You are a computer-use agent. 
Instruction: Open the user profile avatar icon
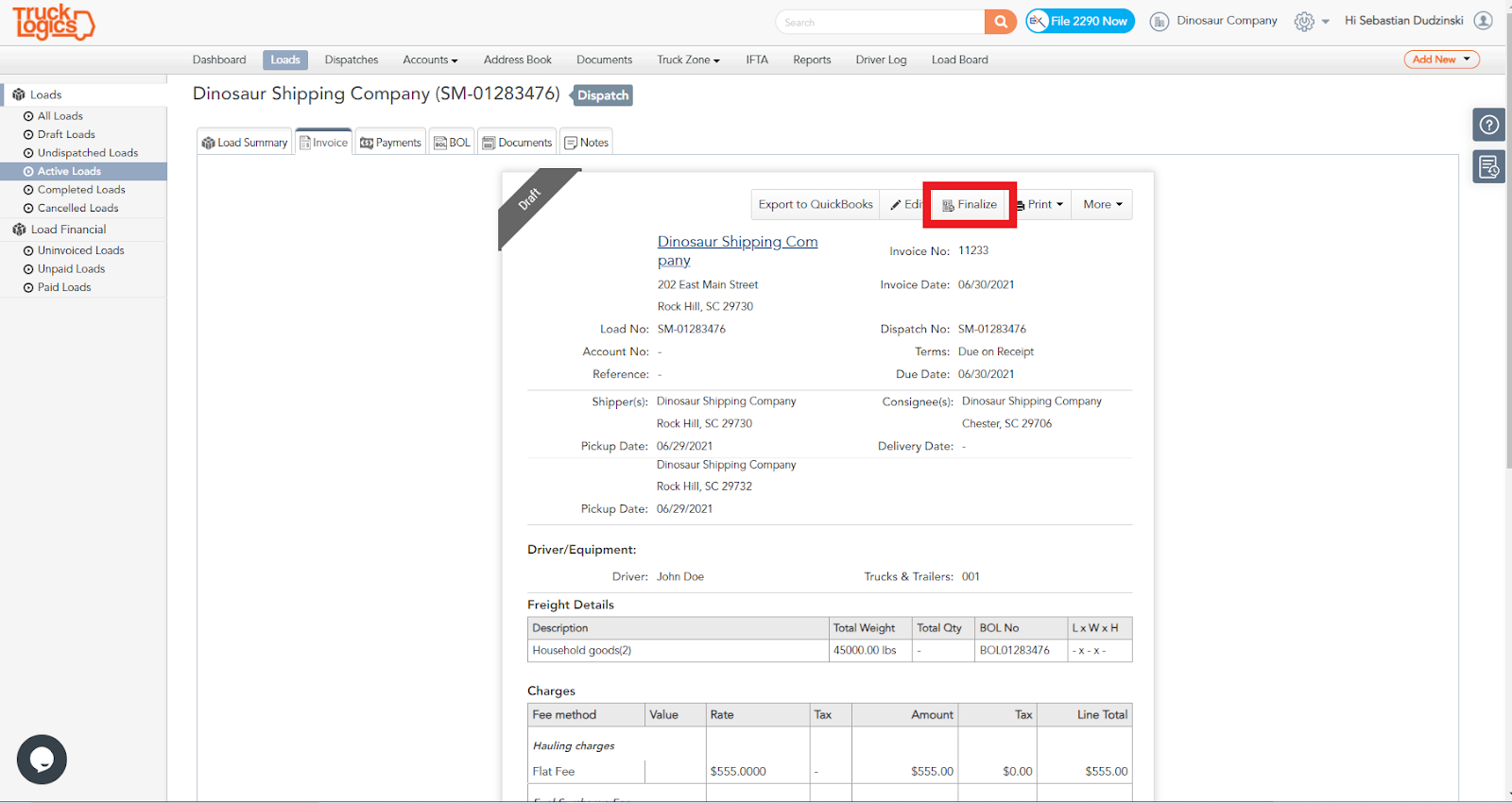pos(1484,21)
